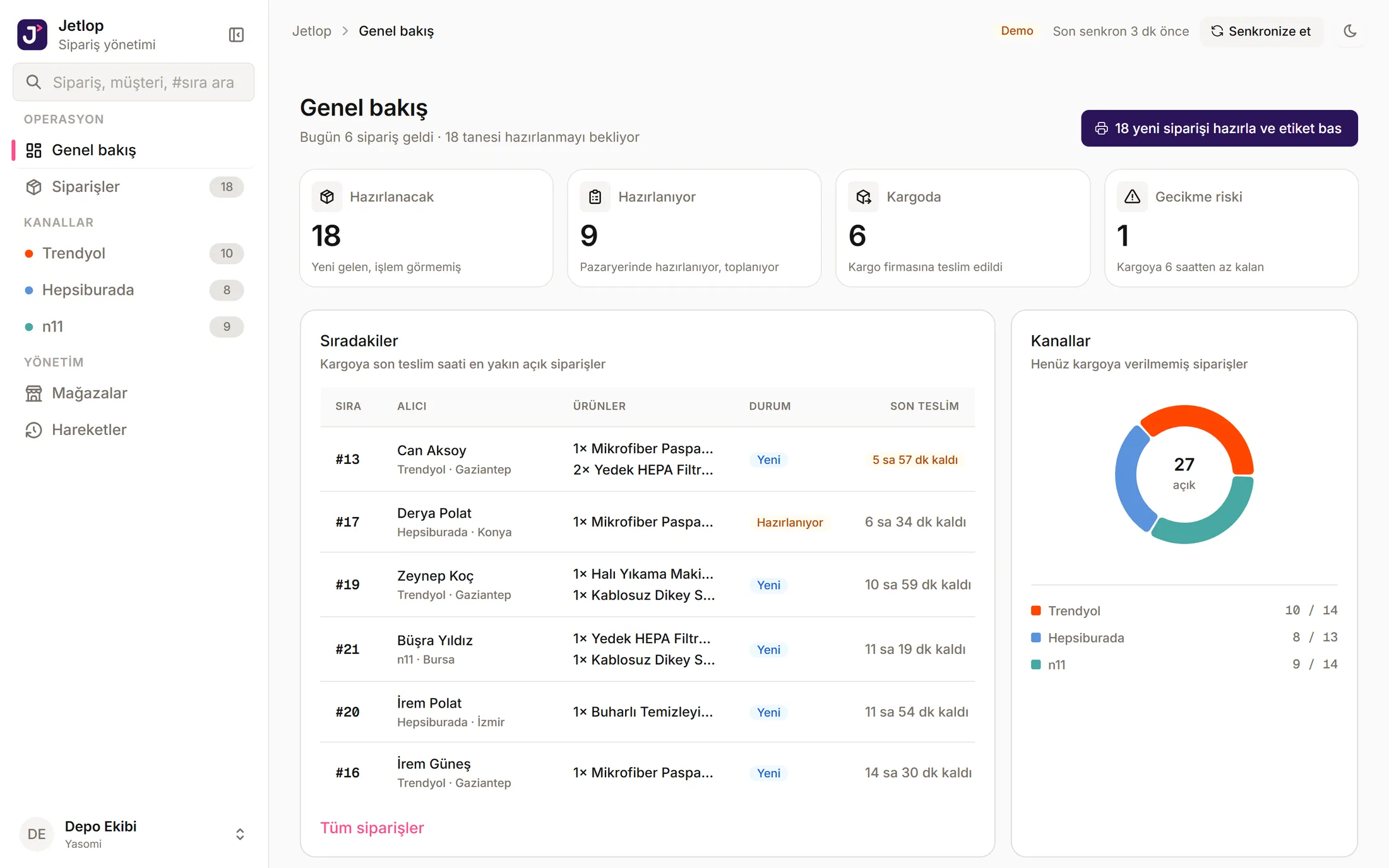Click the Jetlop logo icon

tap(32, 35)
